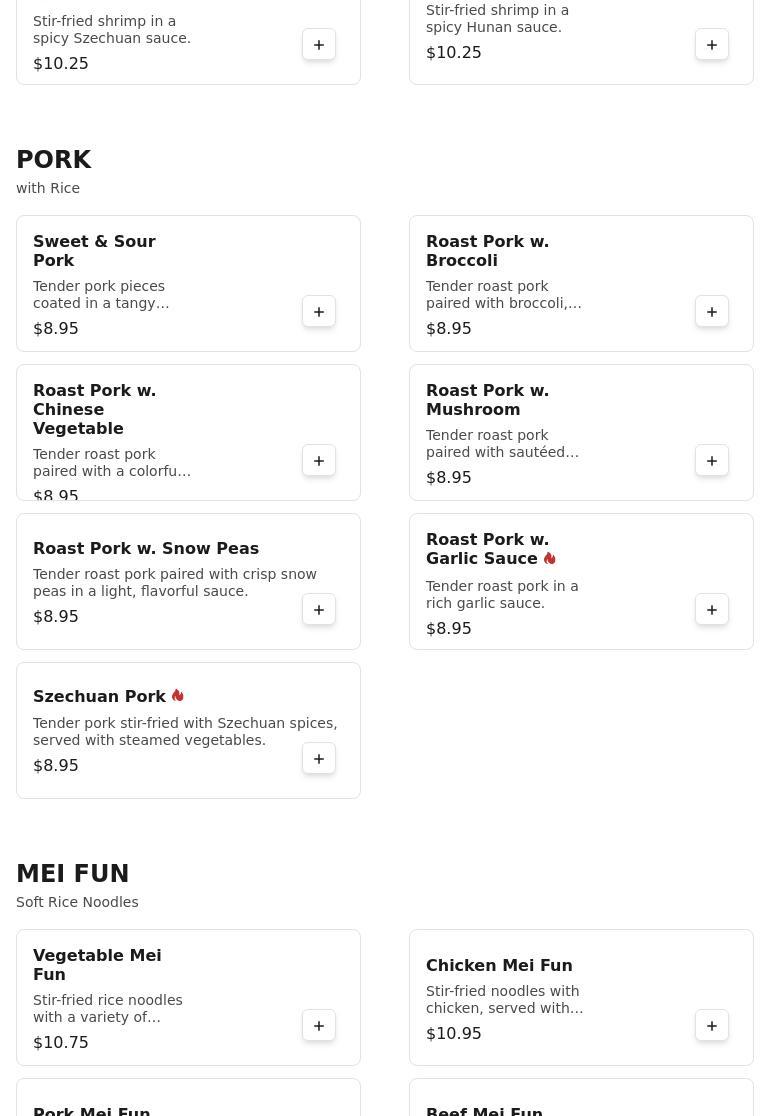
Task: Add Roast Pork w. Snow Peas
Action: pos(319,610)
